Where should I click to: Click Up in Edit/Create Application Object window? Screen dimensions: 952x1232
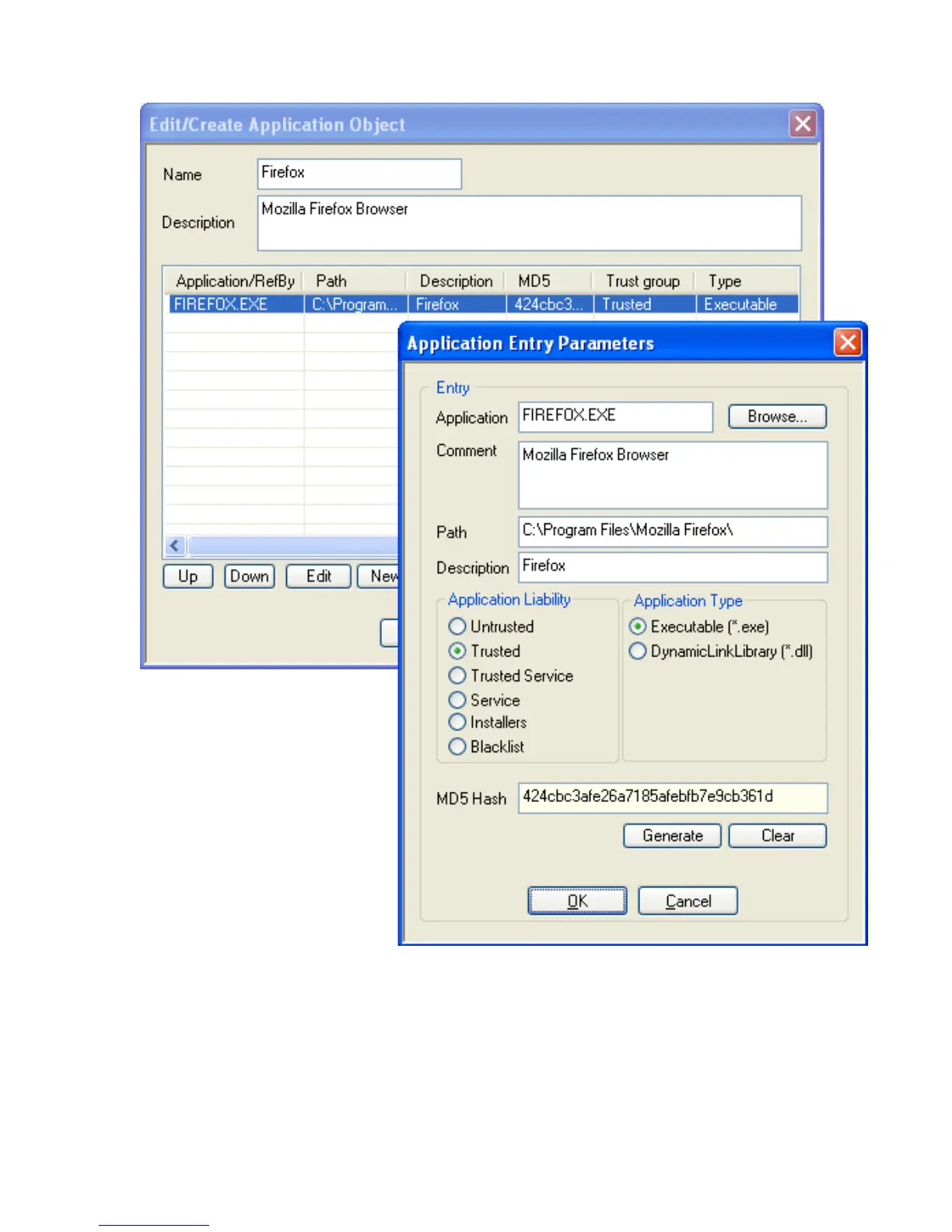[187, 576]
